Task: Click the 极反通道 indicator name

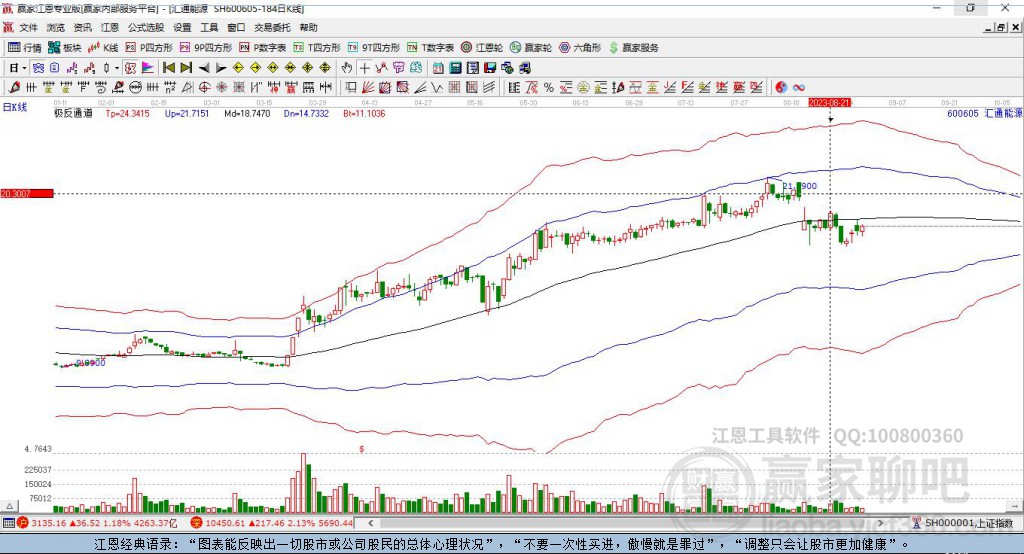Action: point(73,113)
